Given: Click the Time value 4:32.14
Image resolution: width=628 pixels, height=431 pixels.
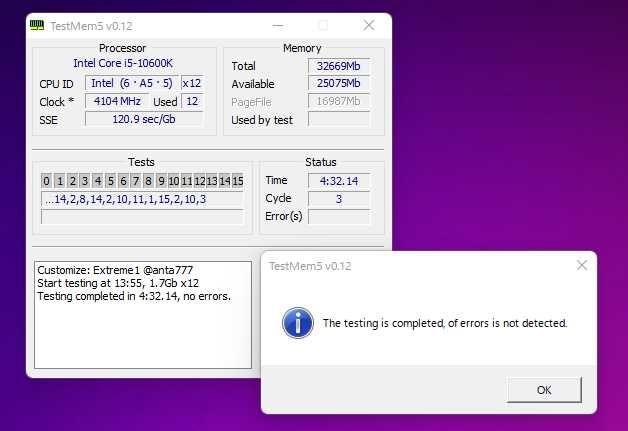Looking at the screenshot, I should pyautogui.click(x=339, y=181).
